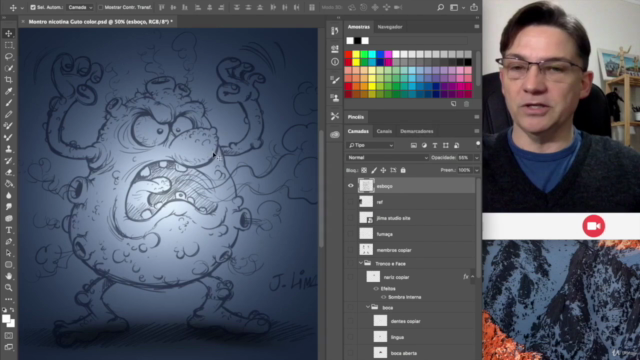Click the create new swatch icon
Screen dimensions: 640x360
tap(453, 104)
